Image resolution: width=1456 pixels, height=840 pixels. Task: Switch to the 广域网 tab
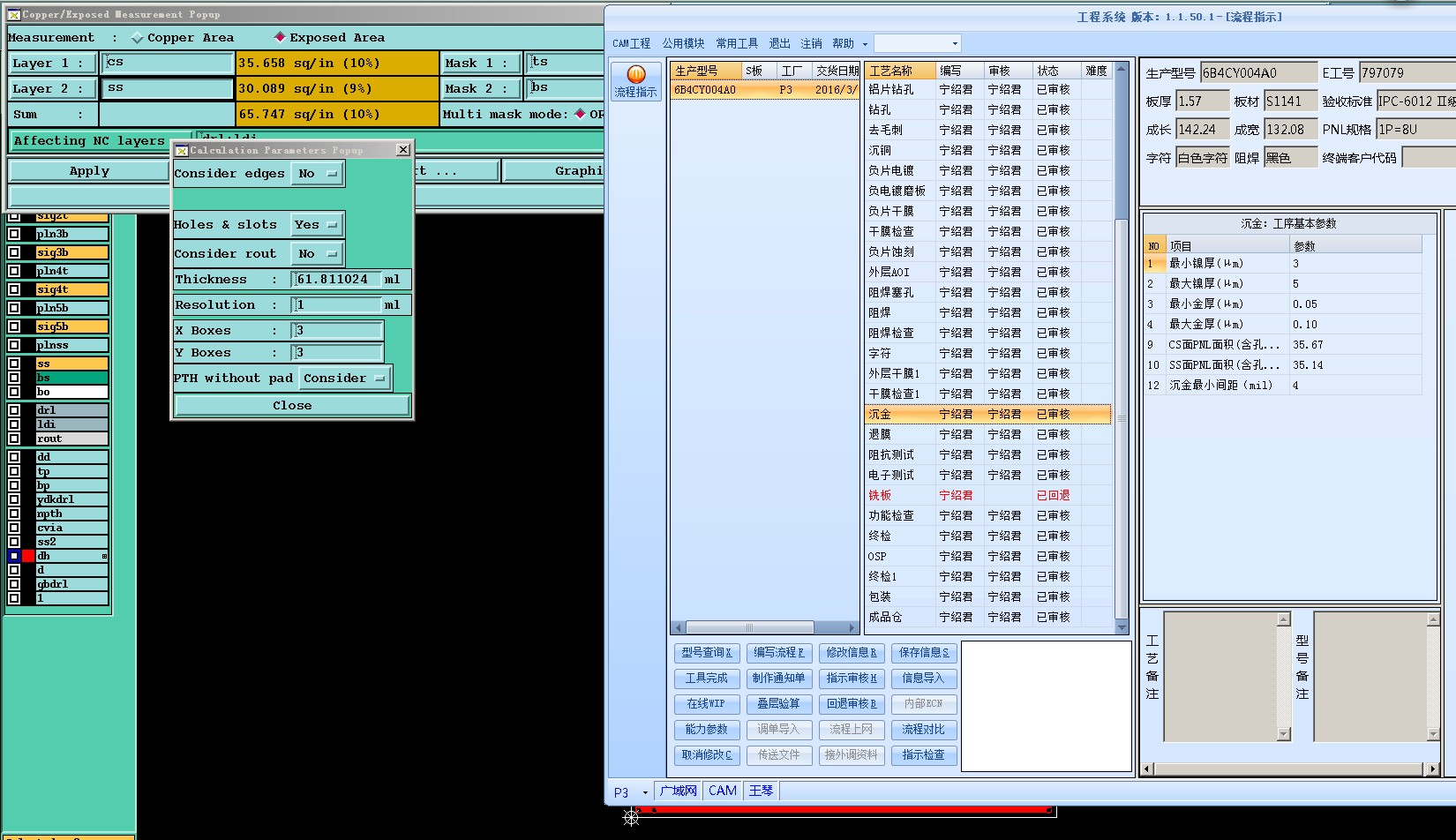pos(678,791)
